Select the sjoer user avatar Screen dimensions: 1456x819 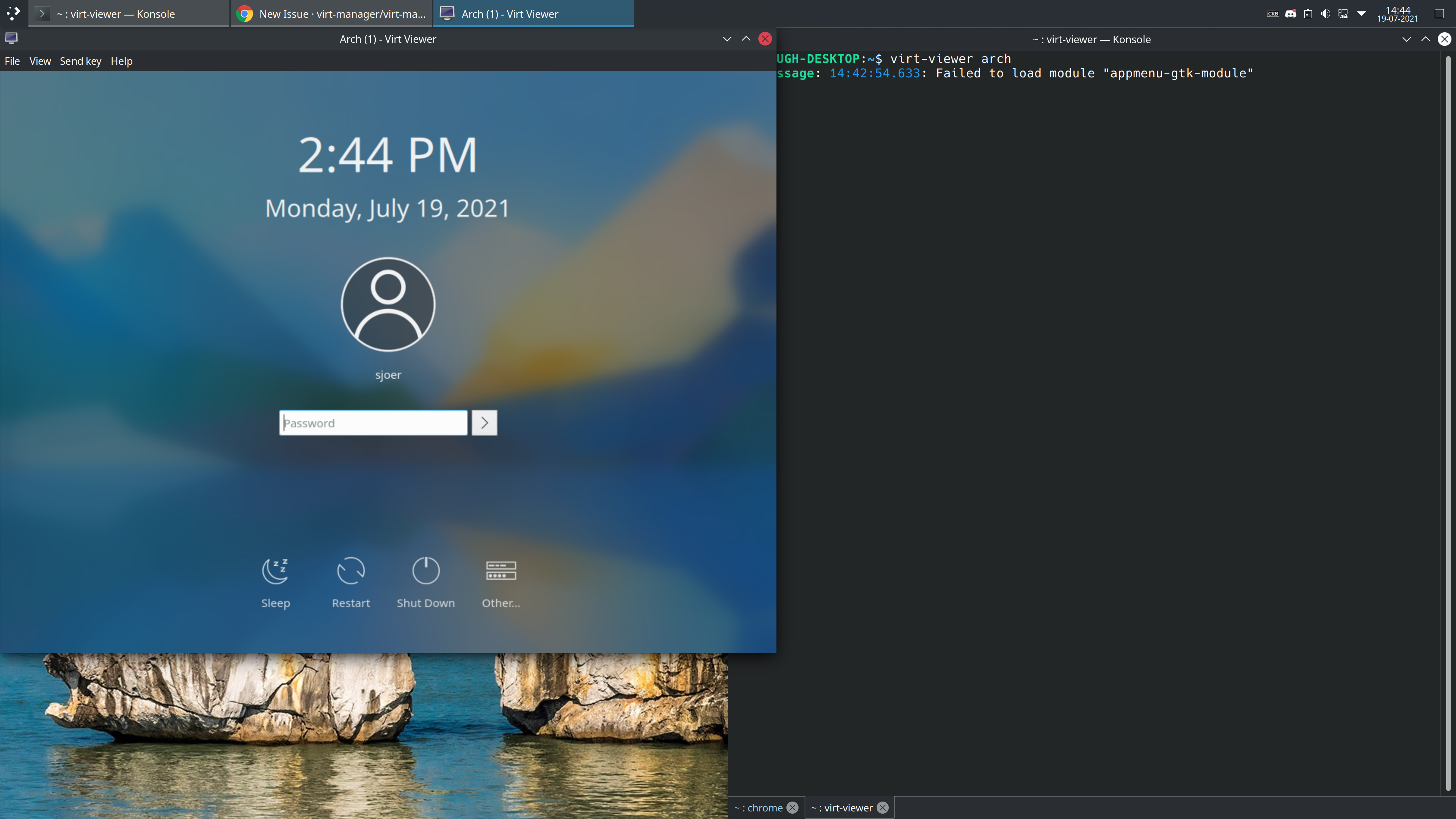pos(388,304)
